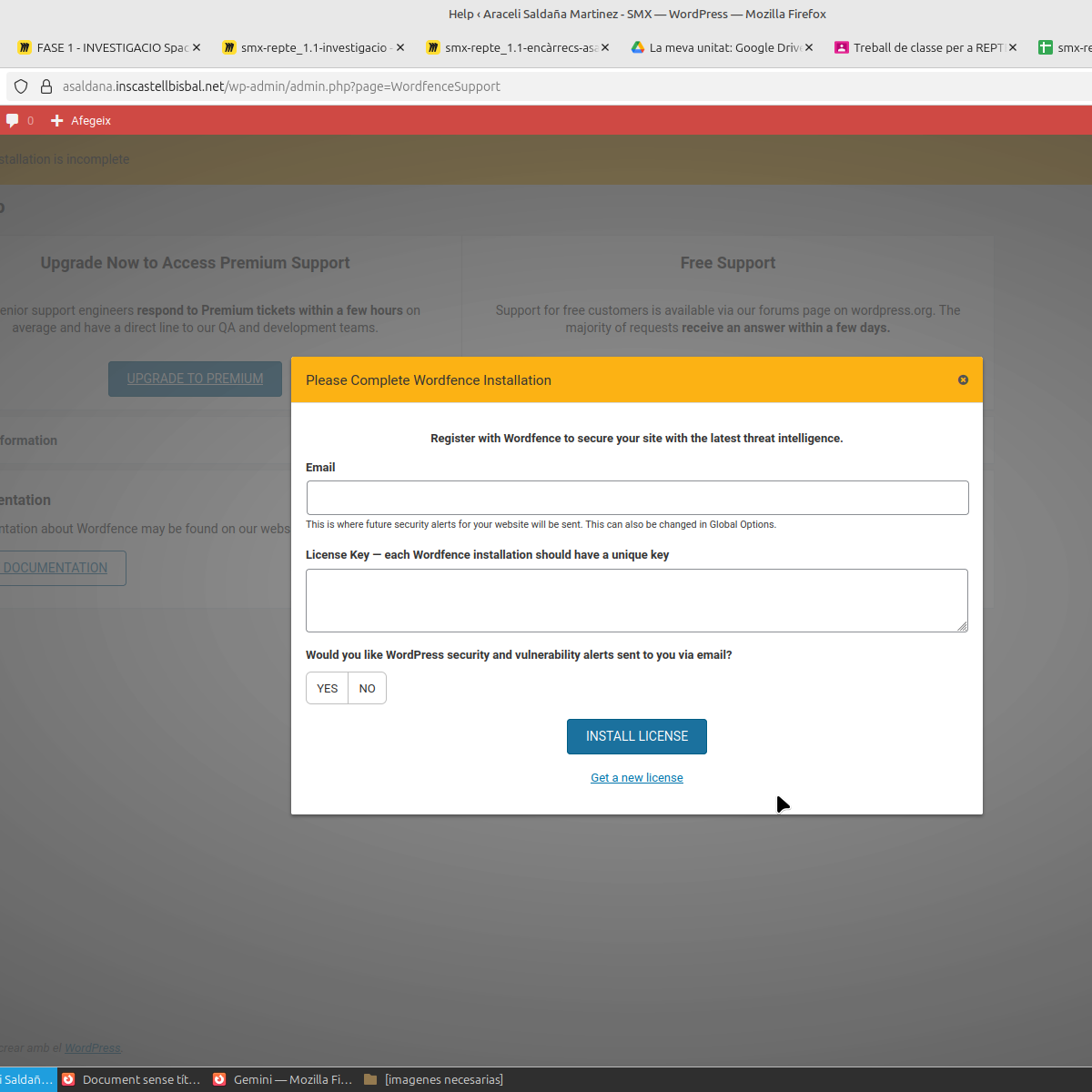Click the shield tracking protection icon
Screen dimensions: 1092x1092
[21, 86]
